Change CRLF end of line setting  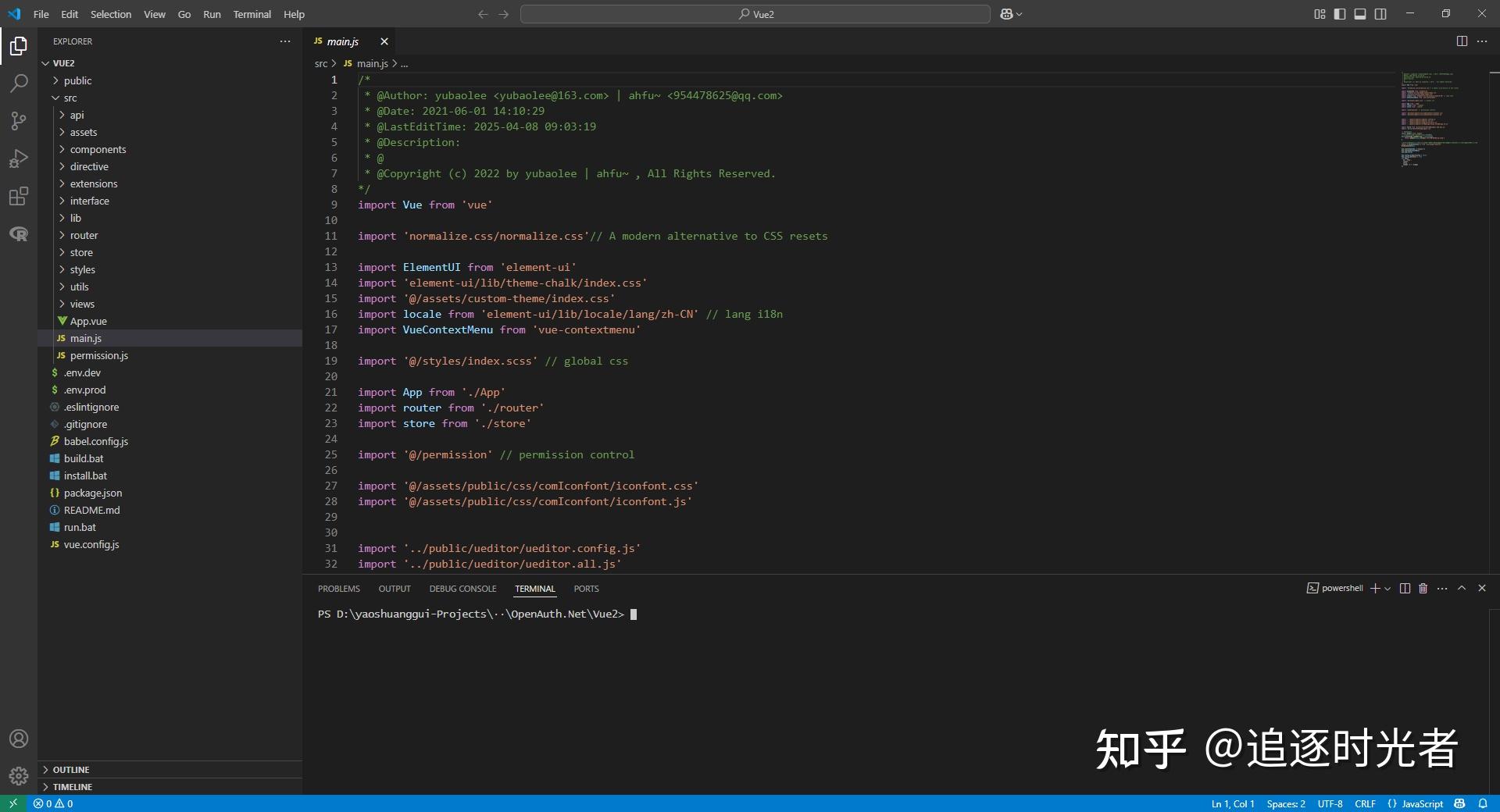point(1365,803)
